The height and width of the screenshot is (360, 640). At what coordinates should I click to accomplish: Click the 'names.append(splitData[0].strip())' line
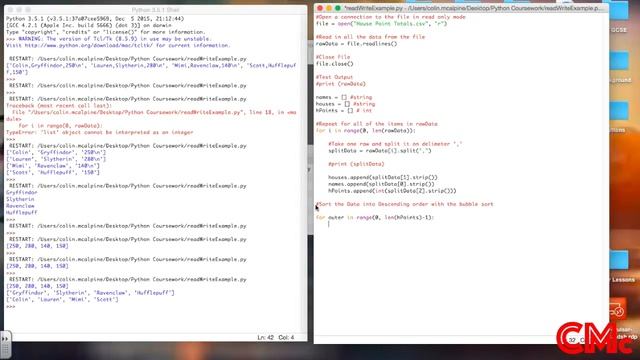(x=381, y=184)
